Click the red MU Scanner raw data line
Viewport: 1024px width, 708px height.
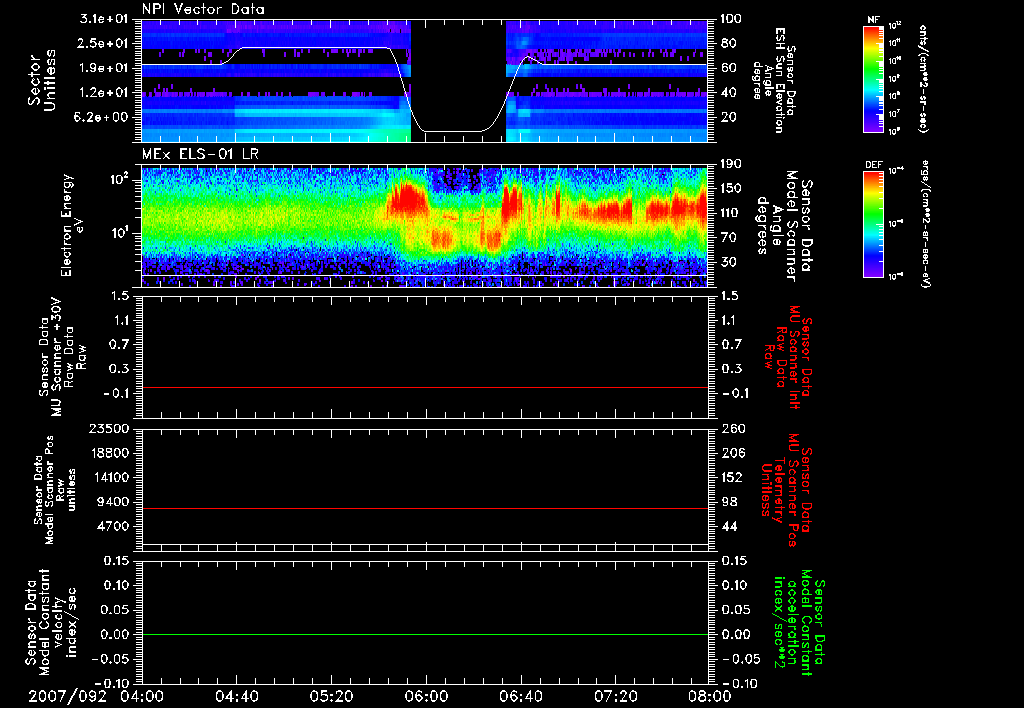tap(424, 387)
